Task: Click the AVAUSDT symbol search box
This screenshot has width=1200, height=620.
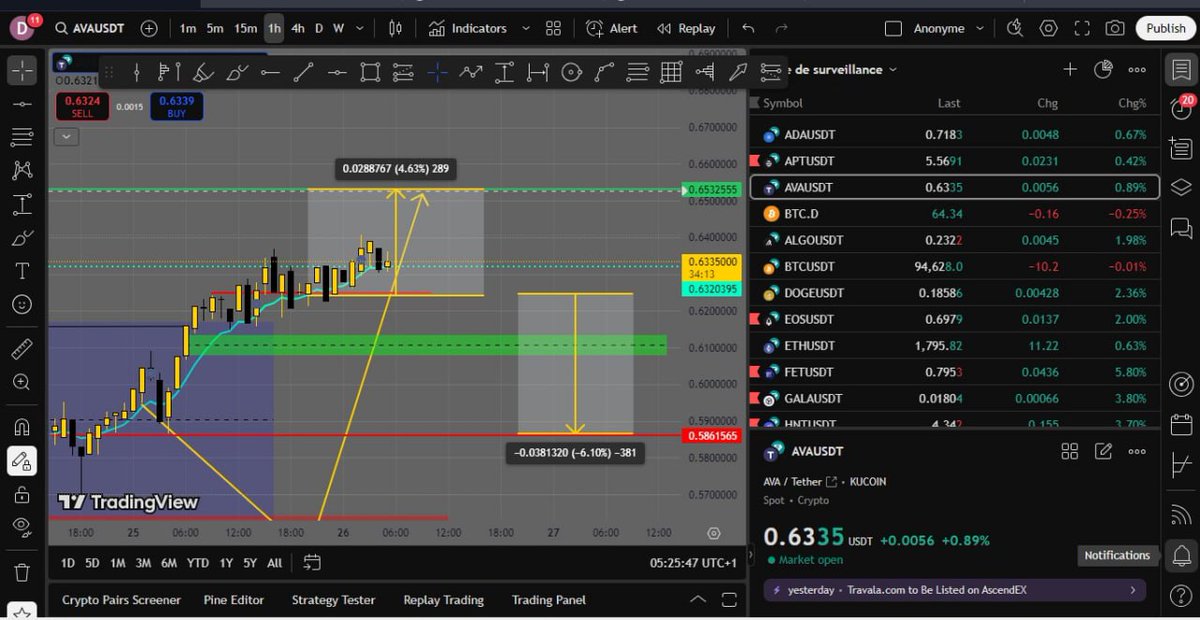Action: (x=90, y=28)
